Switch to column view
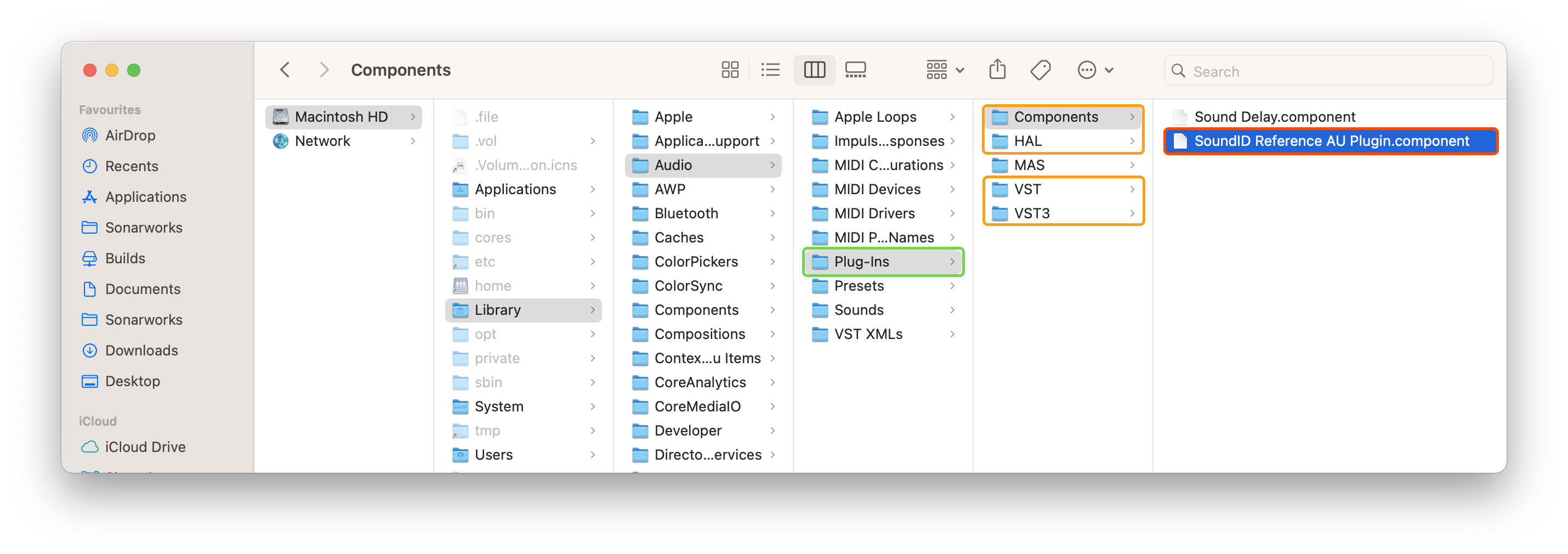Image resolution: width=1568 pixels, height=554 pixels. click(814, 70)
